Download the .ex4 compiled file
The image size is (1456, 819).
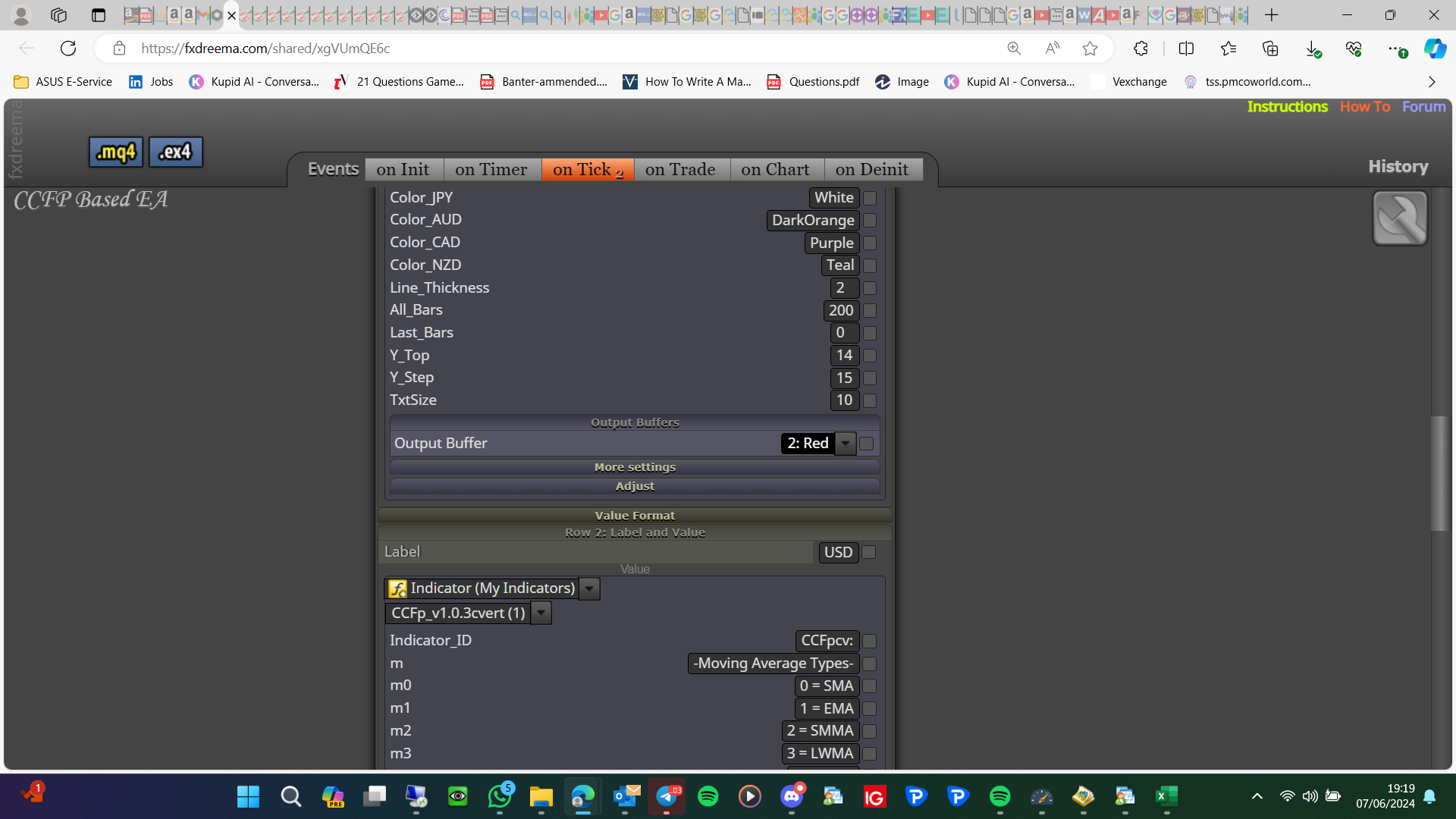click(x=175, y=152)
